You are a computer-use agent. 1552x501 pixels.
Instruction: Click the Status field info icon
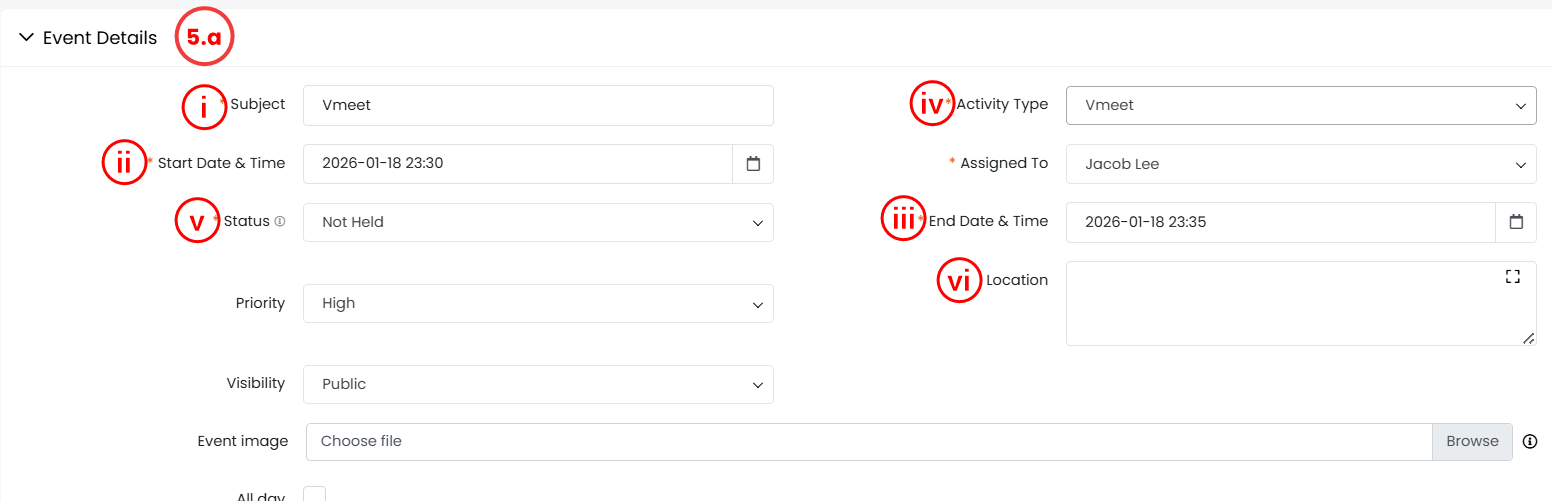click(280, 222)
